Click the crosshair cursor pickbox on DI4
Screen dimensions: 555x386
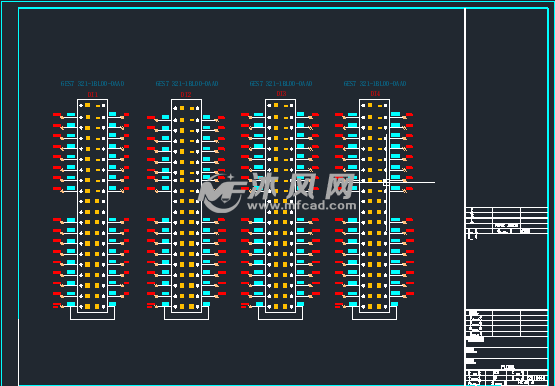386,183
